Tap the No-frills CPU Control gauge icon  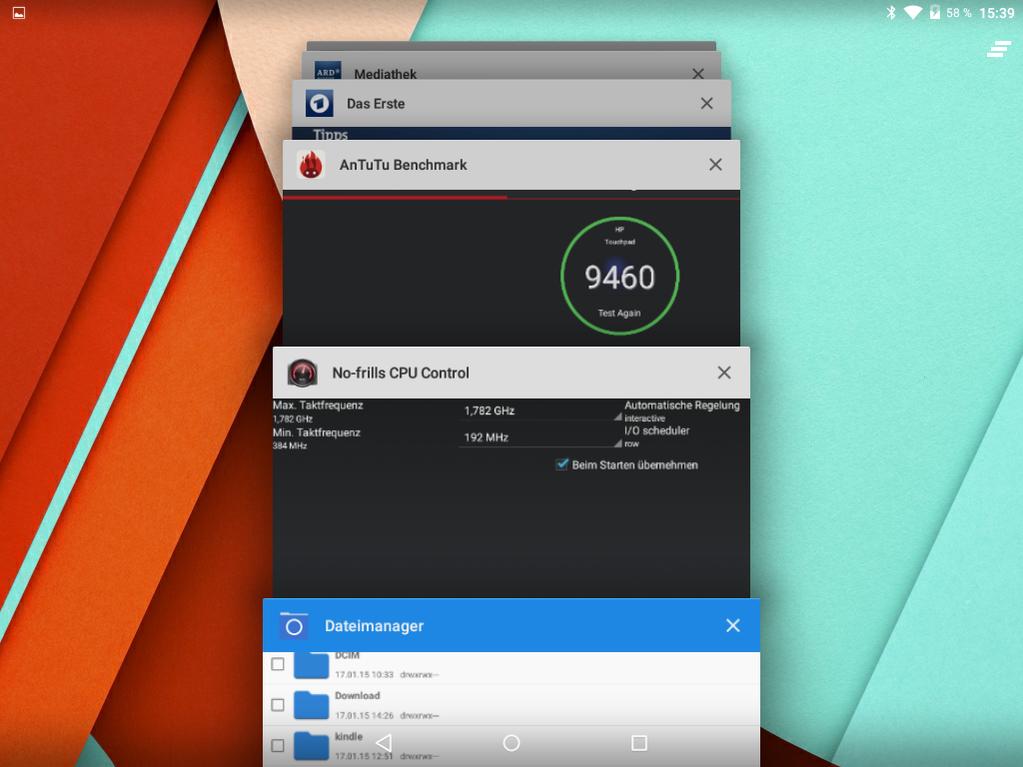(302, 373)
